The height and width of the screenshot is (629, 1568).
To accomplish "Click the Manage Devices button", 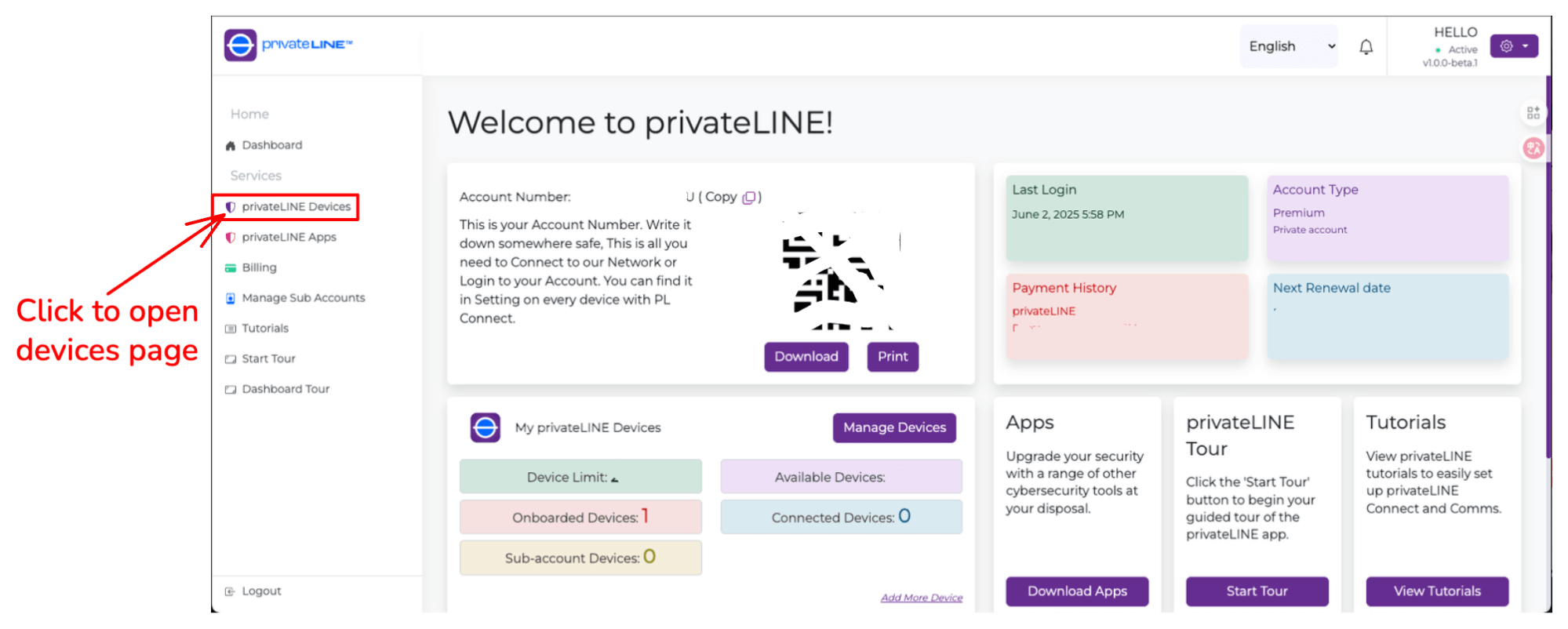I will pyautogui.click(x=894, y=427).
